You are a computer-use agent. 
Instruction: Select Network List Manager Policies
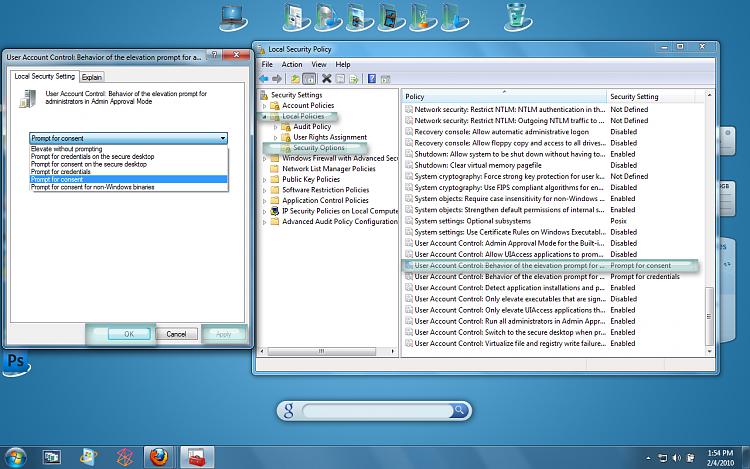click(329, 169)
